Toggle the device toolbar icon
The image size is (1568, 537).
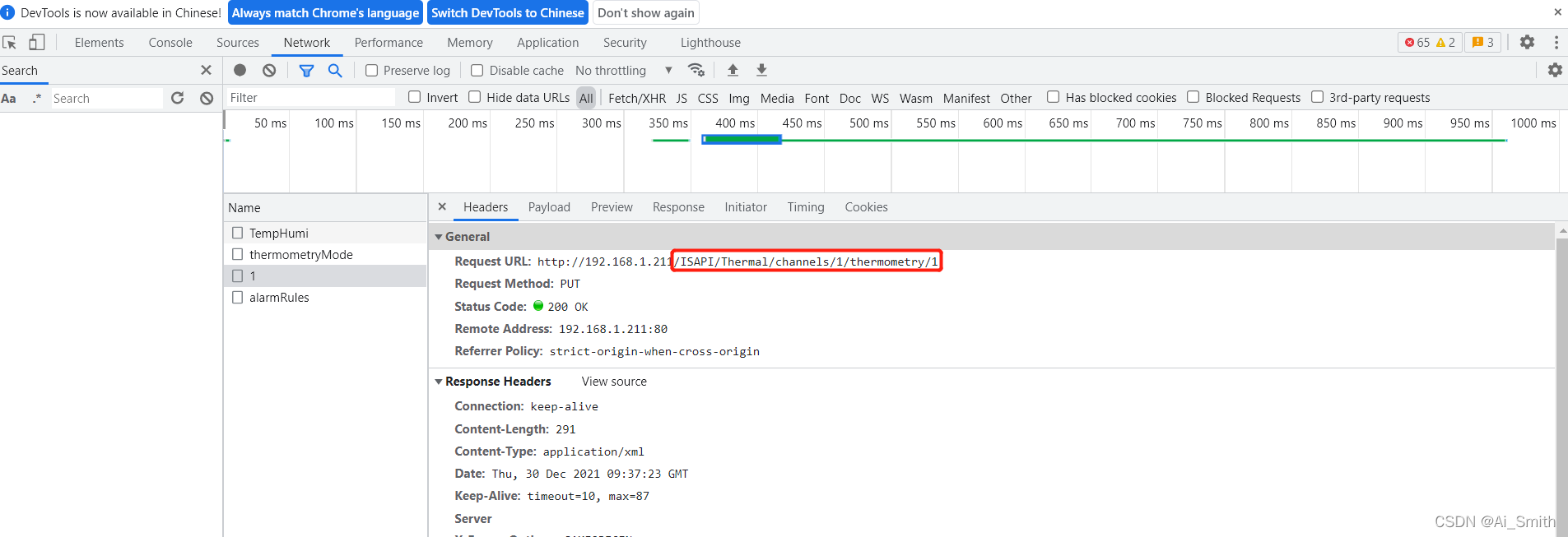[x=37, y=42]
